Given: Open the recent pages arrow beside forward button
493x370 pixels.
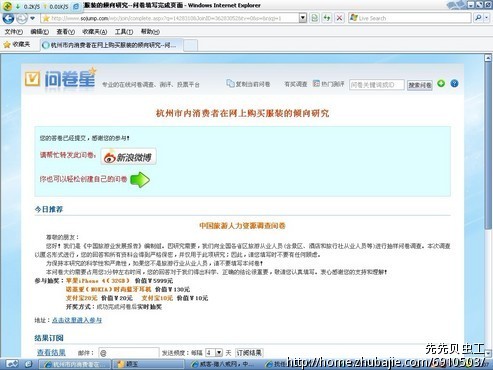Looking at the screenshot, I should (x=32, y=18).
